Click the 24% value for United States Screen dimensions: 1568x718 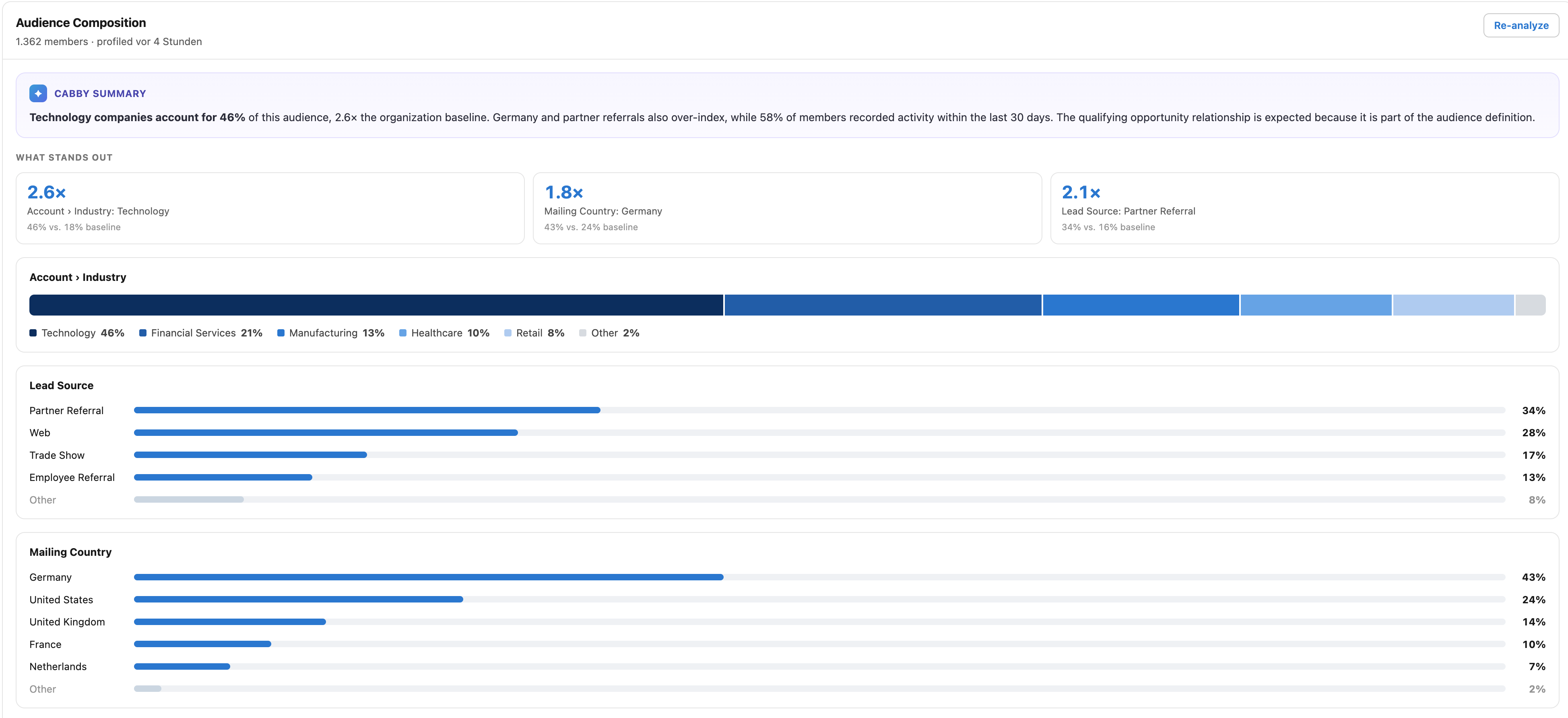coord(1533,599)
